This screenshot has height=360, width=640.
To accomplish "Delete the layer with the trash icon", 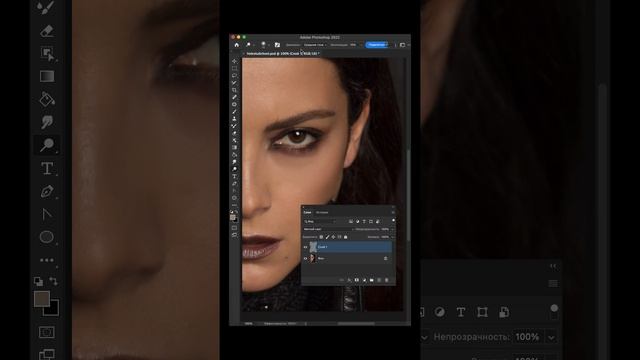I will (x=387, y=280).
